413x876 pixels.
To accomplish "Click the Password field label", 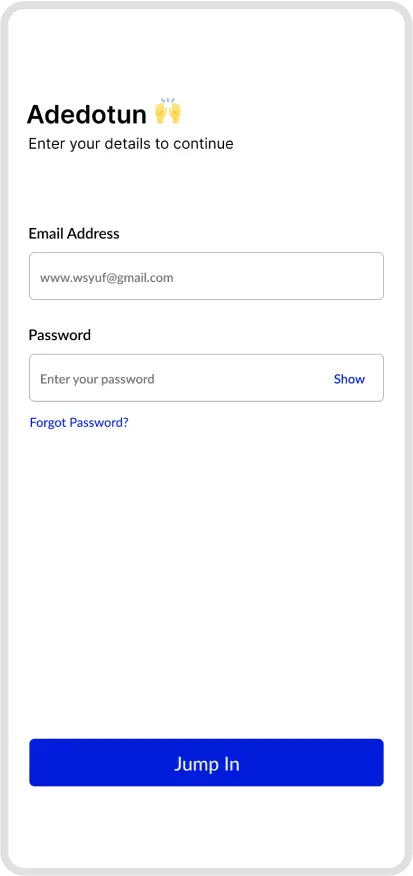I will click(x=59, y=335).
